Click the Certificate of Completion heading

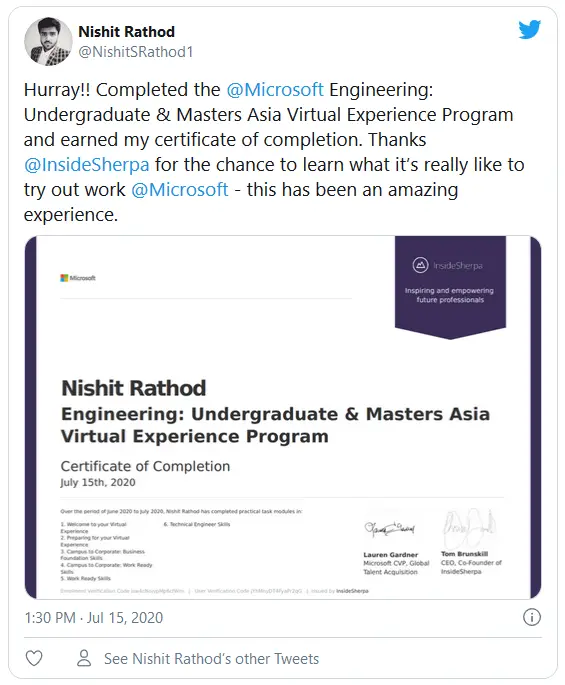tap(145, 466)
